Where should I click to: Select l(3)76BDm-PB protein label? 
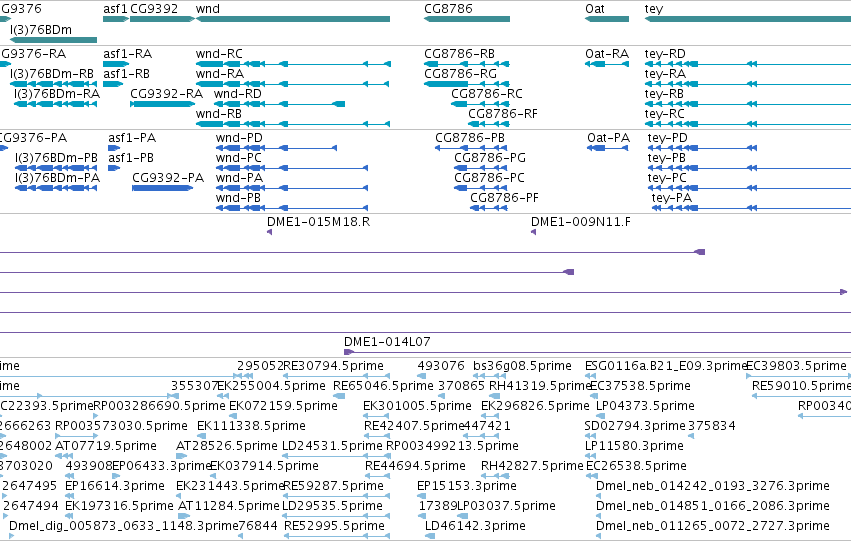(56, 158)
